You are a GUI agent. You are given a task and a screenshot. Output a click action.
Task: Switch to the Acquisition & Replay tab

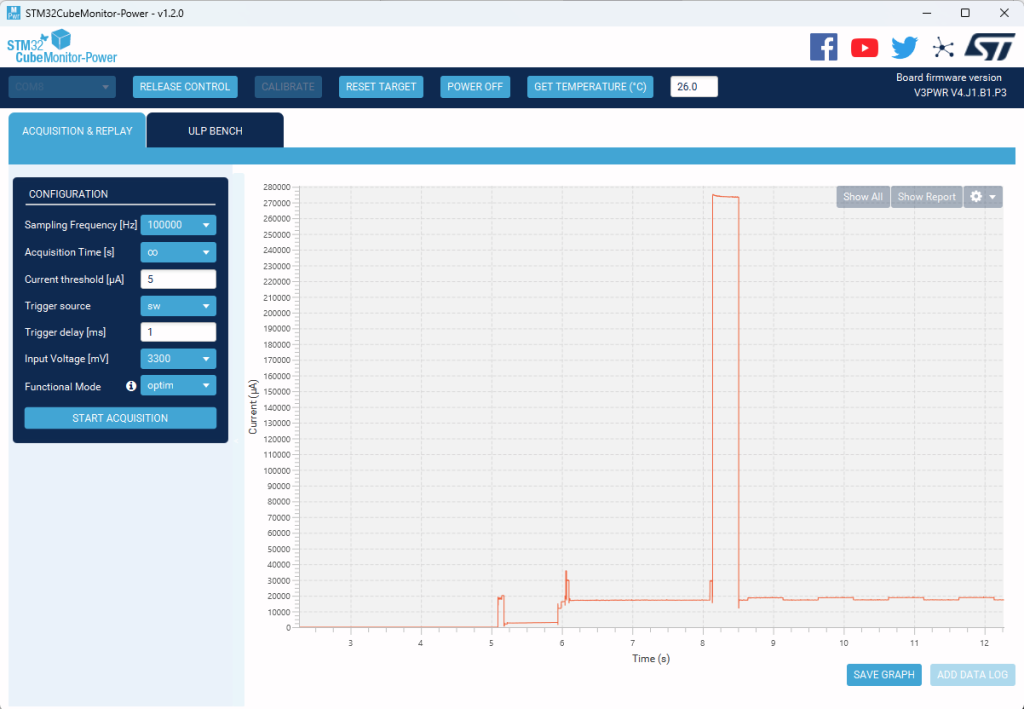click(77, 131)
